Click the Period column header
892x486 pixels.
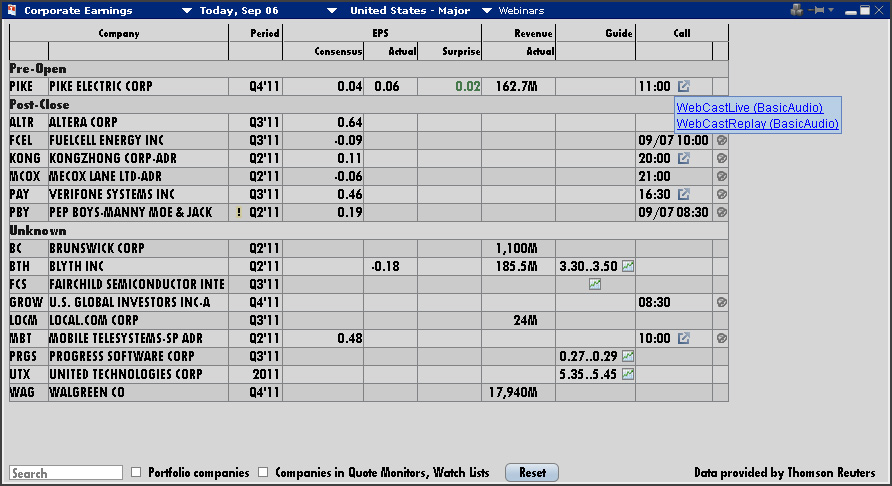click(265, 33)
